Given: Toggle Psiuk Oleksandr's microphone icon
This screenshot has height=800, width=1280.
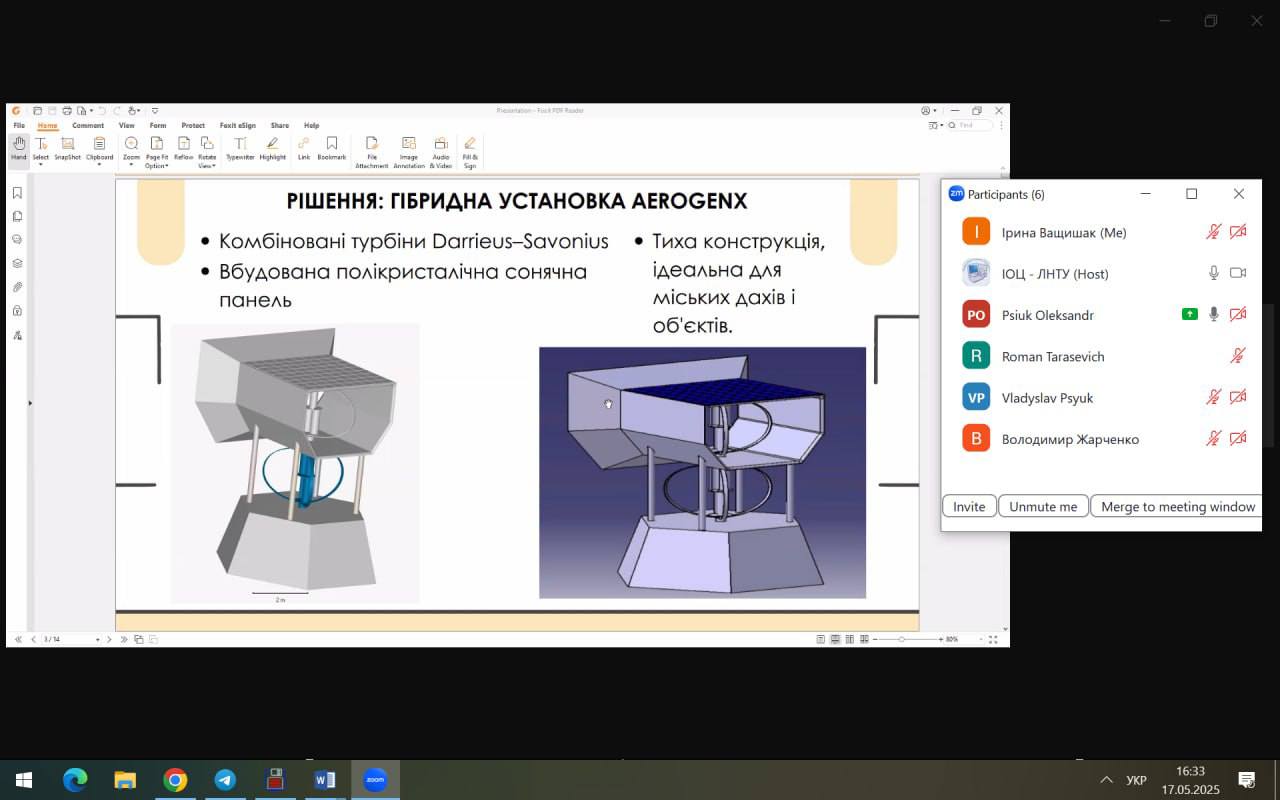Looking at the screenshot, I should click(1214, 314).
